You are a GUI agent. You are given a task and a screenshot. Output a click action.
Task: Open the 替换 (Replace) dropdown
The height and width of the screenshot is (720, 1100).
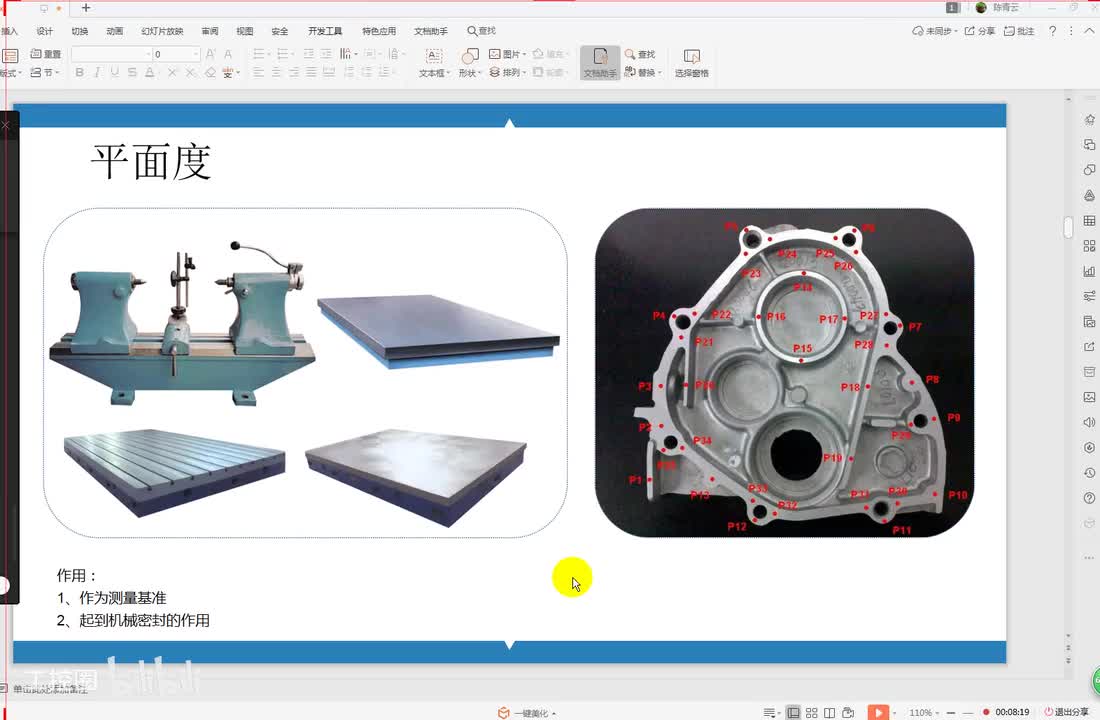coord(643,72)
